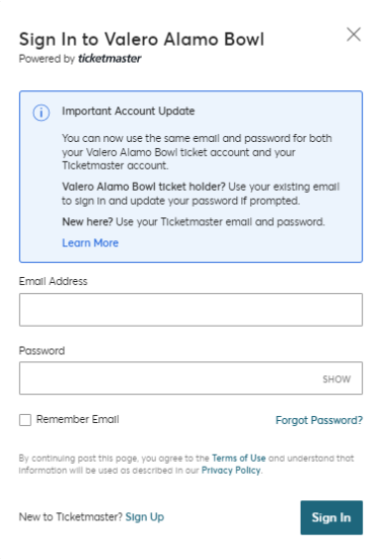Viewport: 379px width, 560px height.
Task: Open the Terms of Use link
Action: (239, 458)
